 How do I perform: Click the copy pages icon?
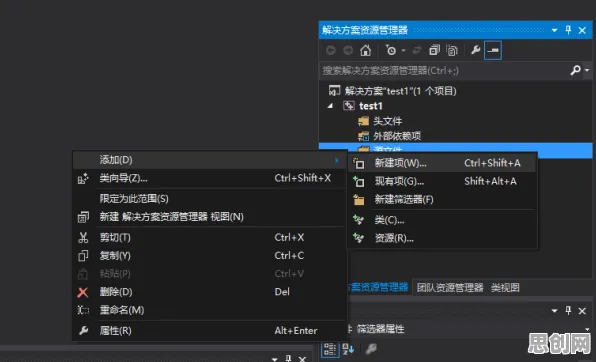[83, 256]
